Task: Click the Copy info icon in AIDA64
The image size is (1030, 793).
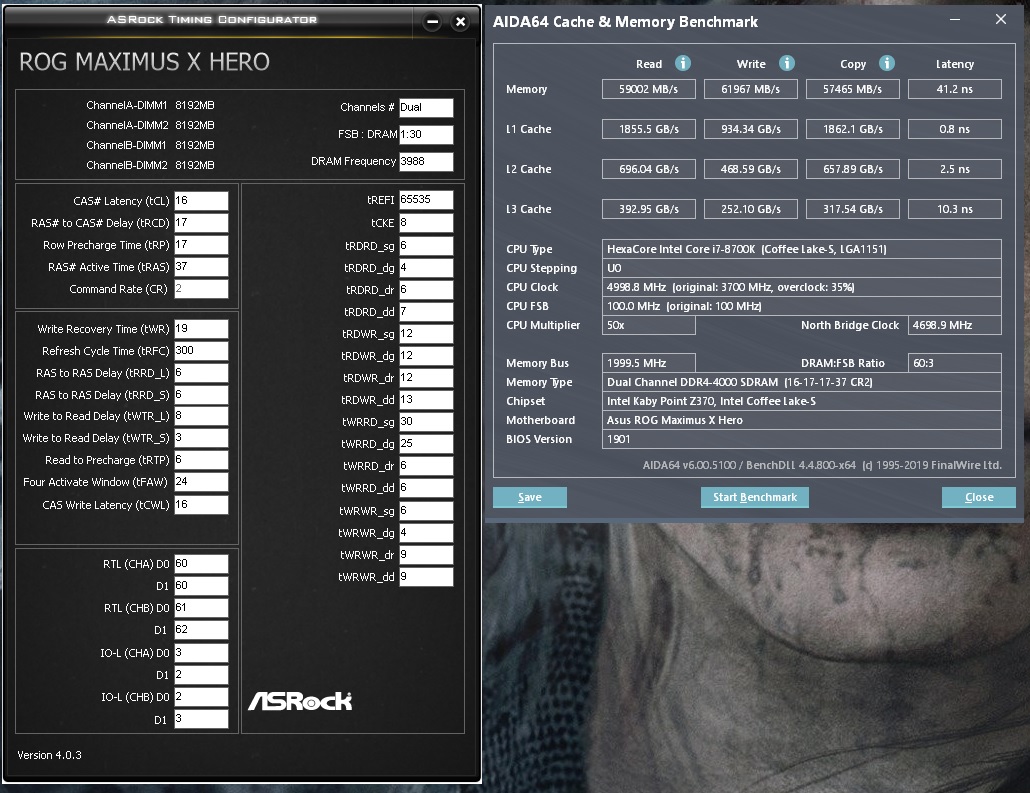Action: point(887,63)
